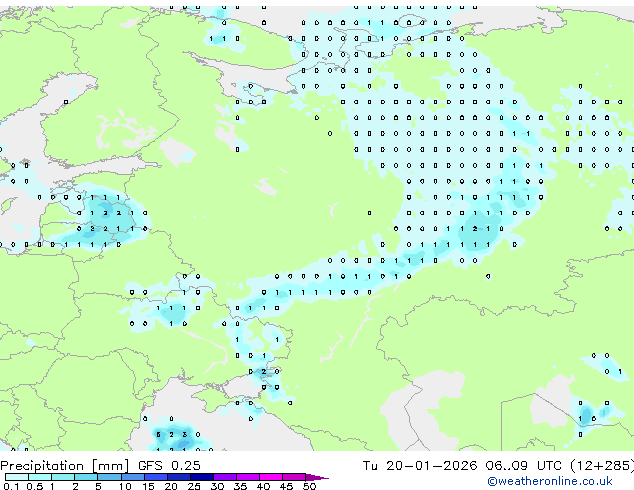Screen dimensions: 634x490
Task: Select the 35–40 mm legend color swatch
Action: (247, 477)
